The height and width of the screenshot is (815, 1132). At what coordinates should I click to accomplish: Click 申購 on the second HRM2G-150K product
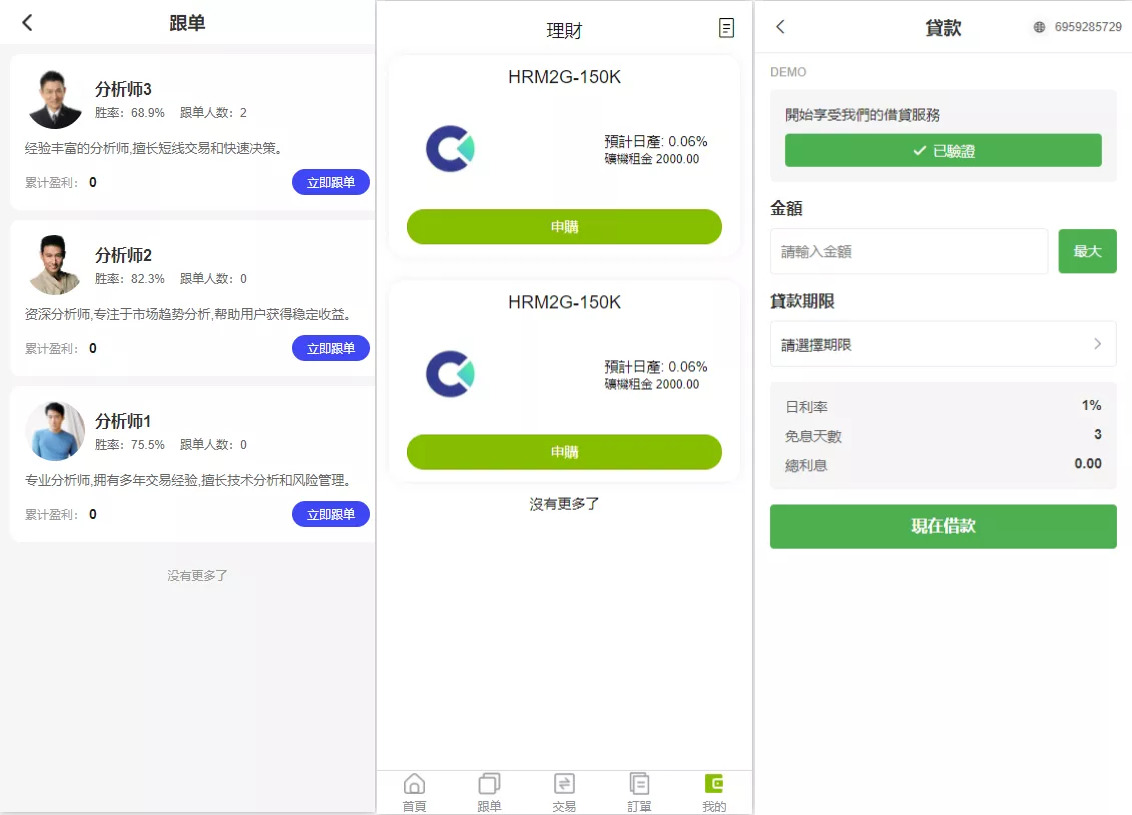pos(563,452)
